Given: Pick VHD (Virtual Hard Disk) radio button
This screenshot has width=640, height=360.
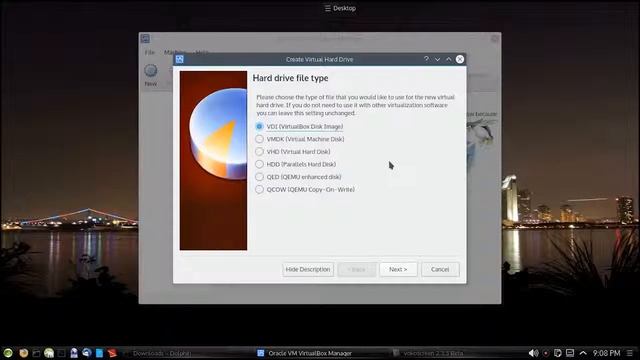Looking at the screenshot, I should [x=293, y=152].
